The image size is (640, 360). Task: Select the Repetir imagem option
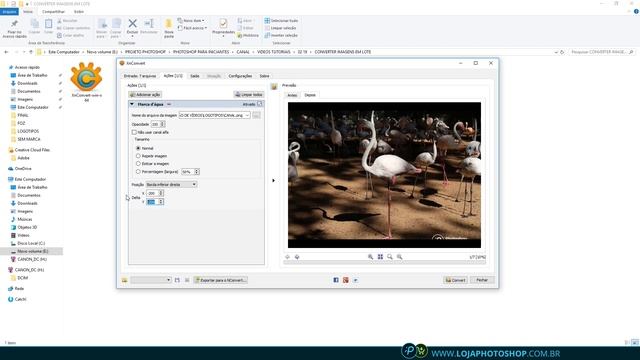tap(138, 156)
